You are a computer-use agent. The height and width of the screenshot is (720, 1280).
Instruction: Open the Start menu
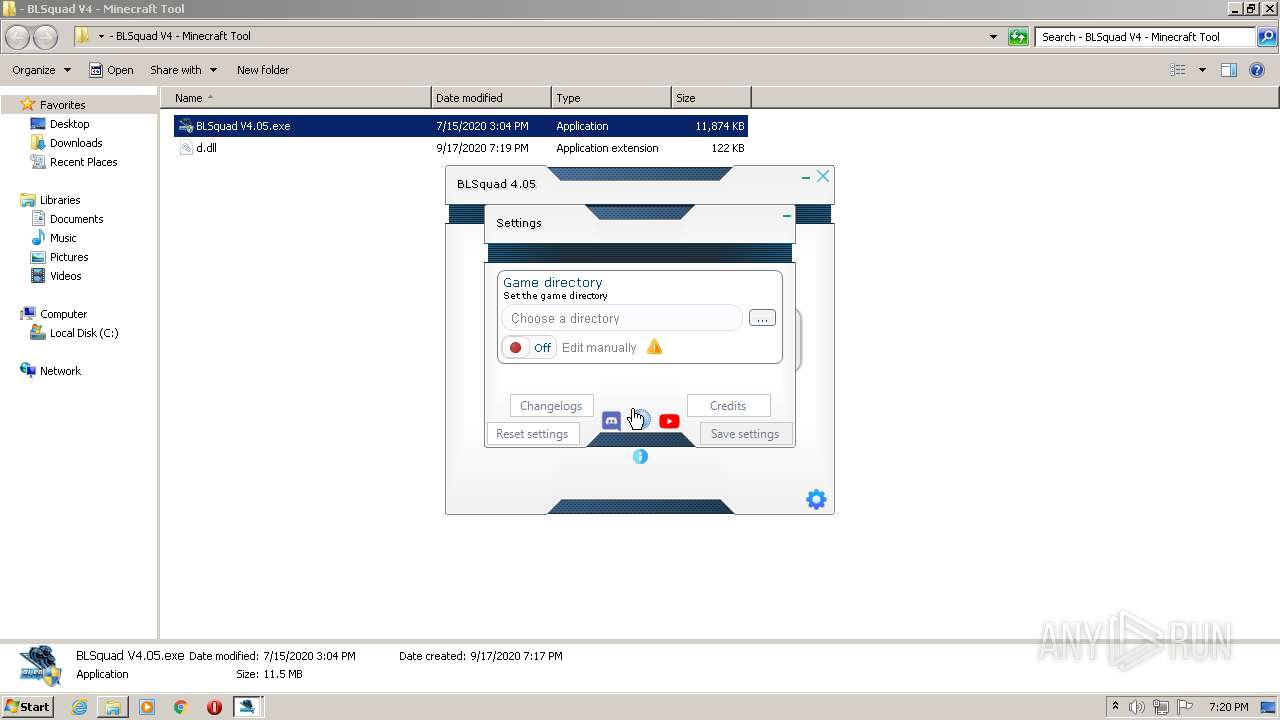pyautogui.click(x=28, y=706)
